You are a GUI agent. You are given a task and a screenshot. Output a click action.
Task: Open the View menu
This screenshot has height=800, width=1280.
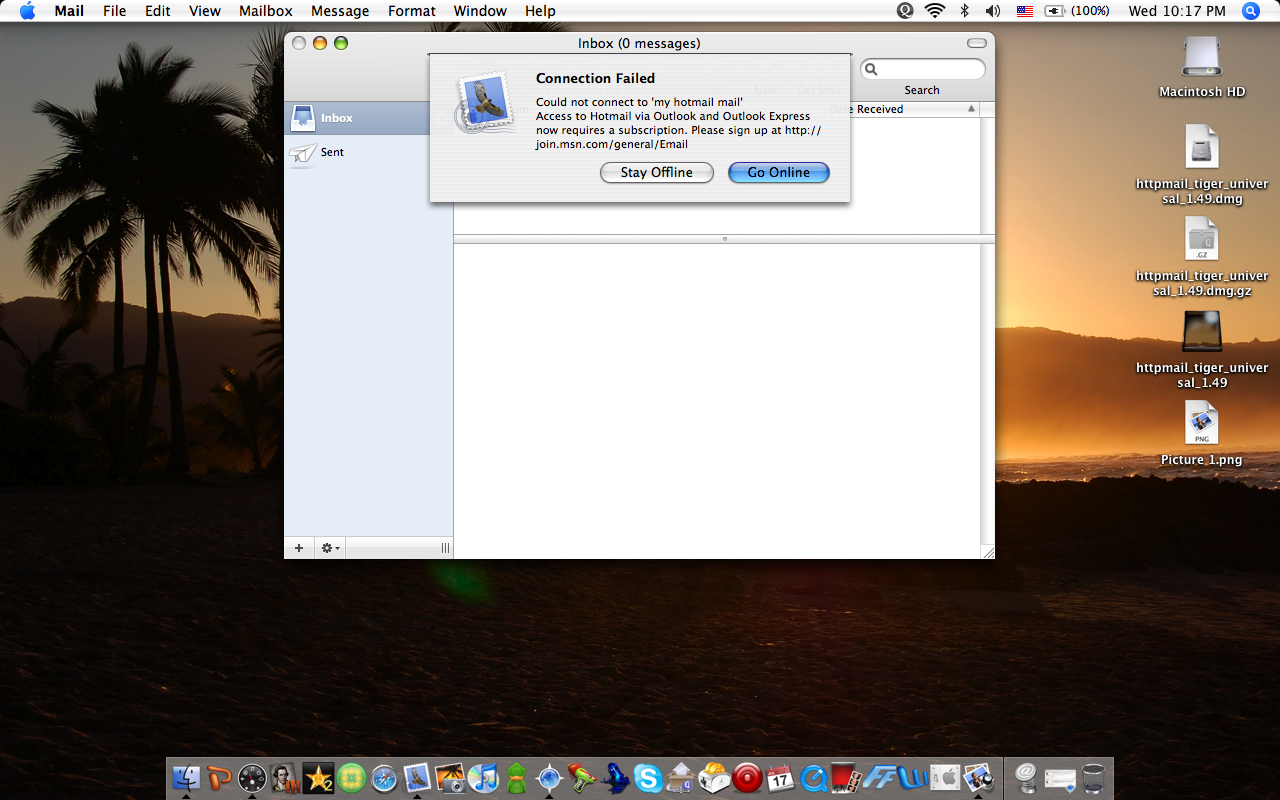[x=204, y=11]
